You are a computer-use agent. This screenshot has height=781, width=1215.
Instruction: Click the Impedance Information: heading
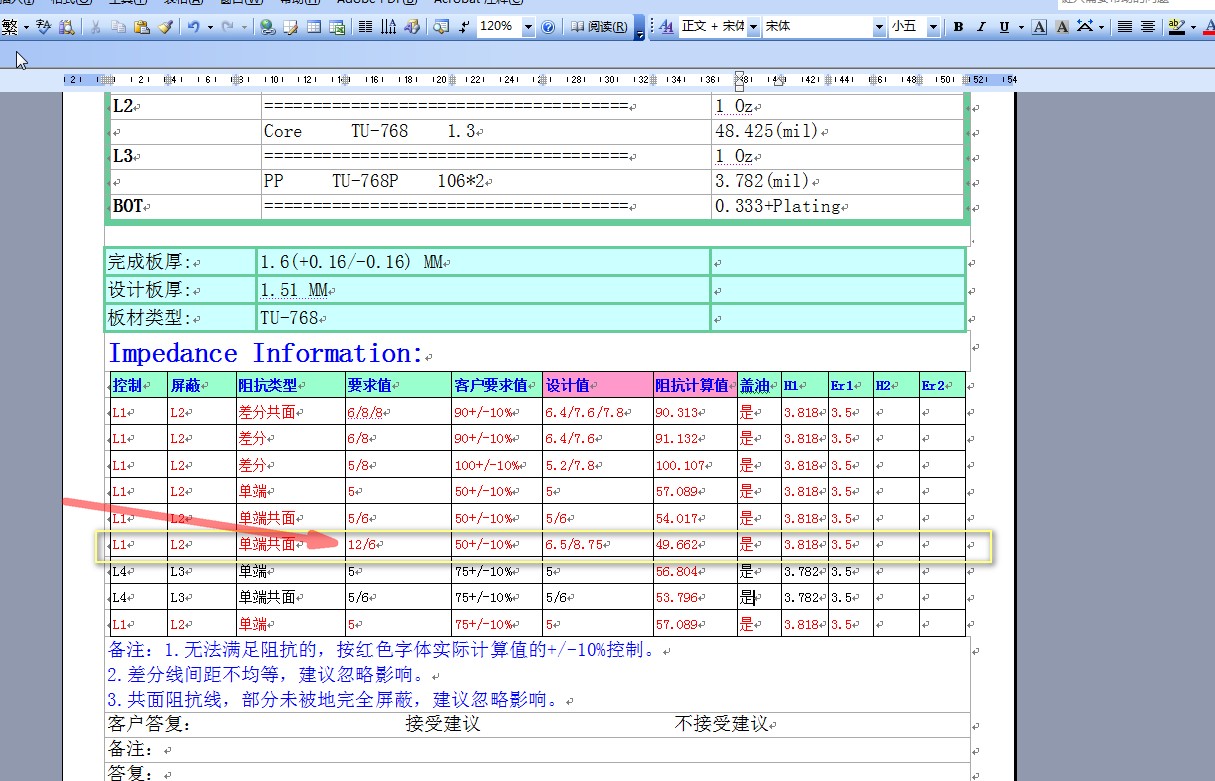[266, 353]
